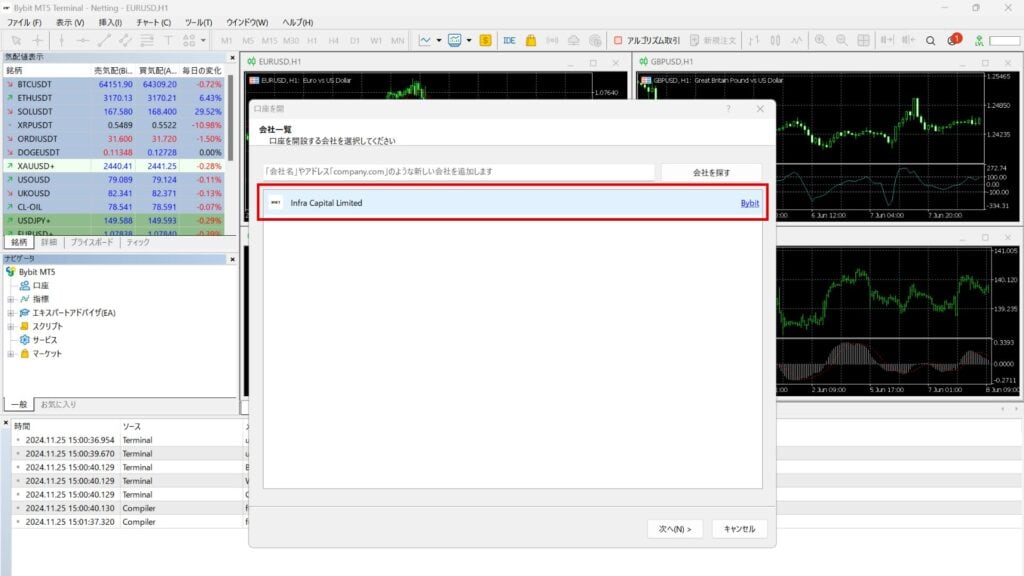This screenshot has width=1024, height=576.
Task: Close the 気配値表示 panel
Action: tap(232, 57)
